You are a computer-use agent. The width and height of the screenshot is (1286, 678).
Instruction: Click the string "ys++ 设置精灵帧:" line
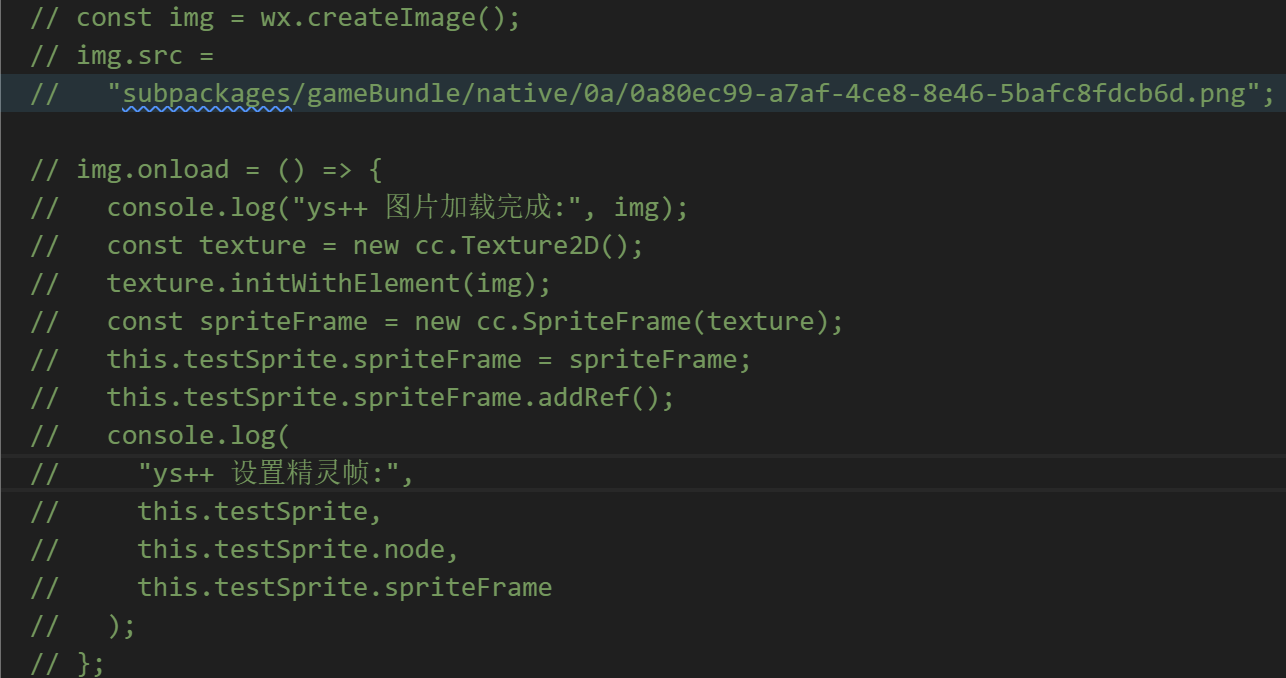click(222, 473)
